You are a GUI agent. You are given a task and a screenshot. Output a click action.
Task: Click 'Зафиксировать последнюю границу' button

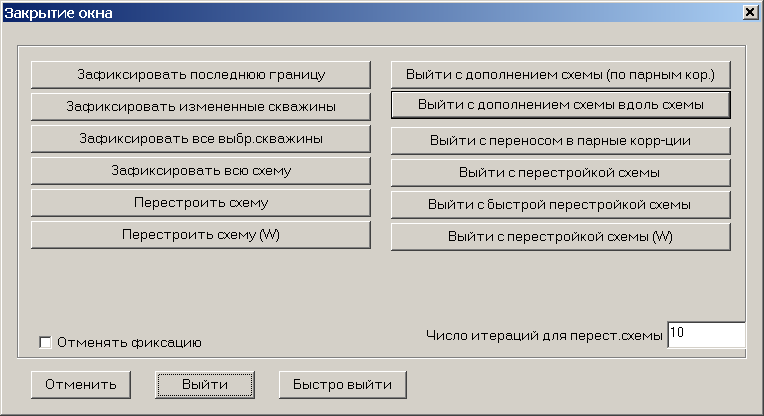pyautogui.click(x=201, y=75)
